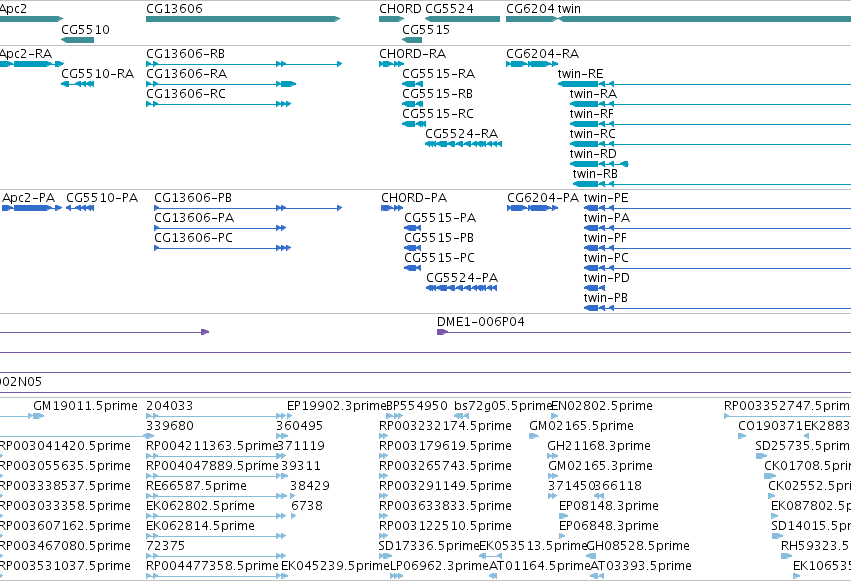Select the CG13606-RA transcript label

coord(186,74)
